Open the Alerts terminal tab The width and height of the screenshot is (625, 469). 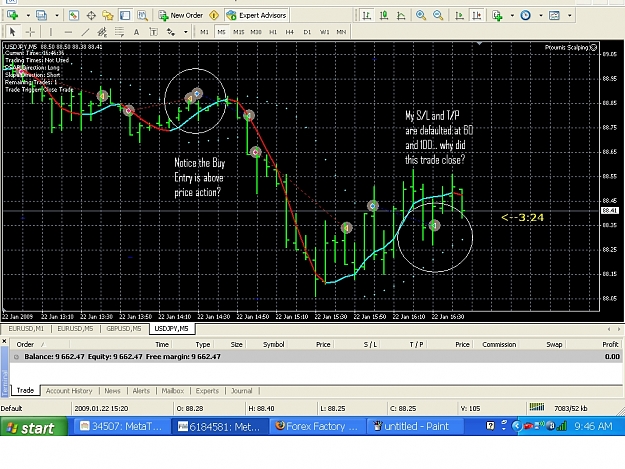(141, 391)
